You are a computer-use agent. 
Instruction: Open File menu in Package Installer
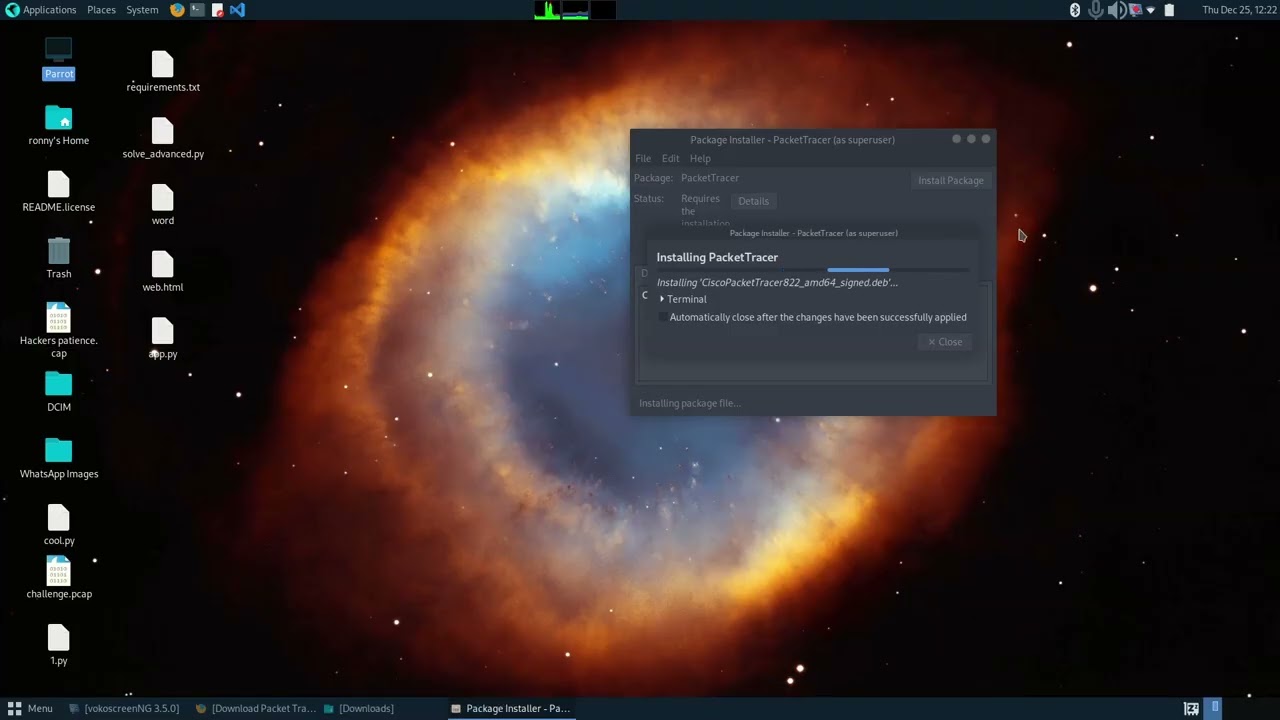tap(643, 158)
